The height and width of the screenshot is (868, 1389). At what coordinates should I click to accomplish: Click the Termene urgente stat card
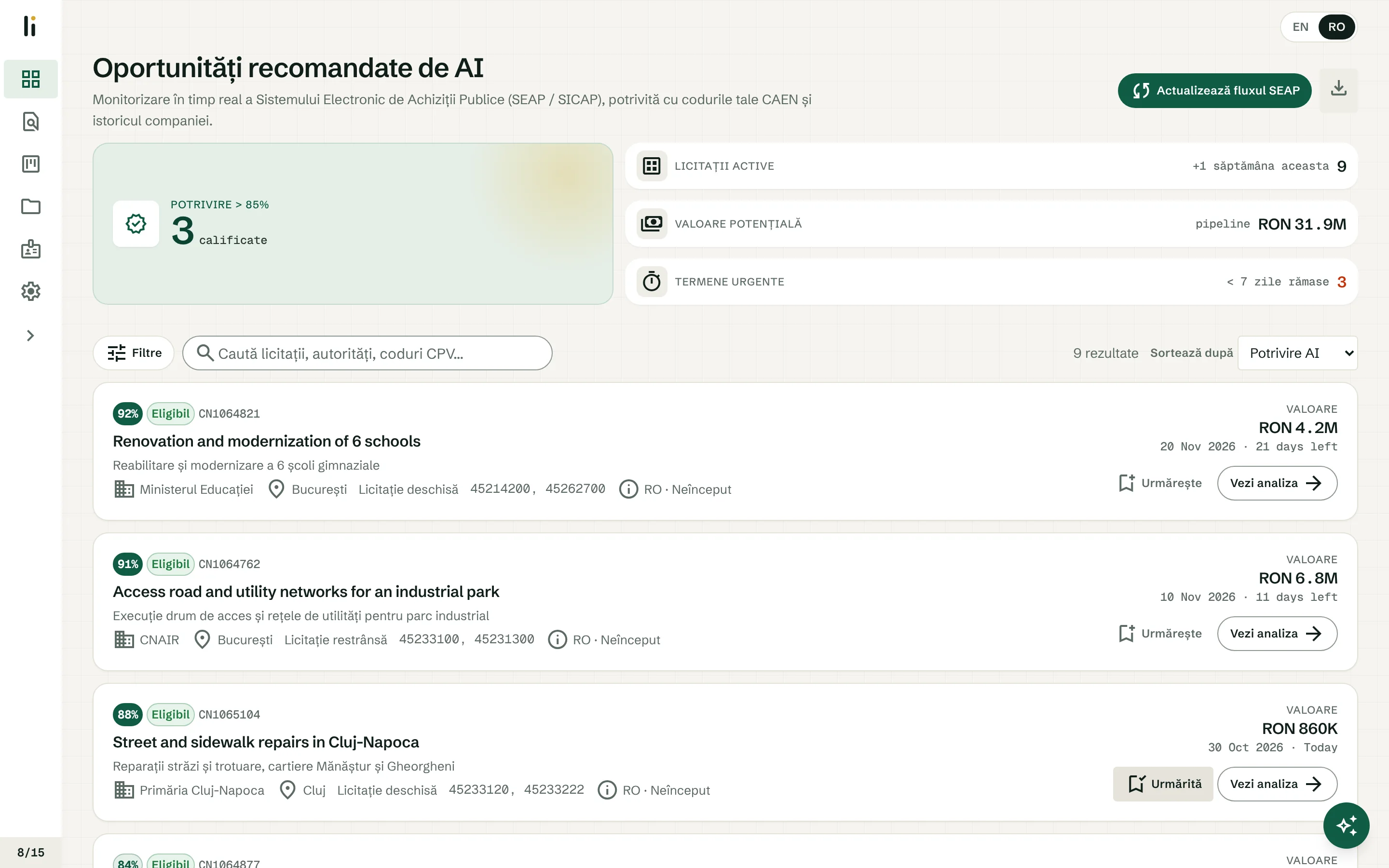click(991, 282)
